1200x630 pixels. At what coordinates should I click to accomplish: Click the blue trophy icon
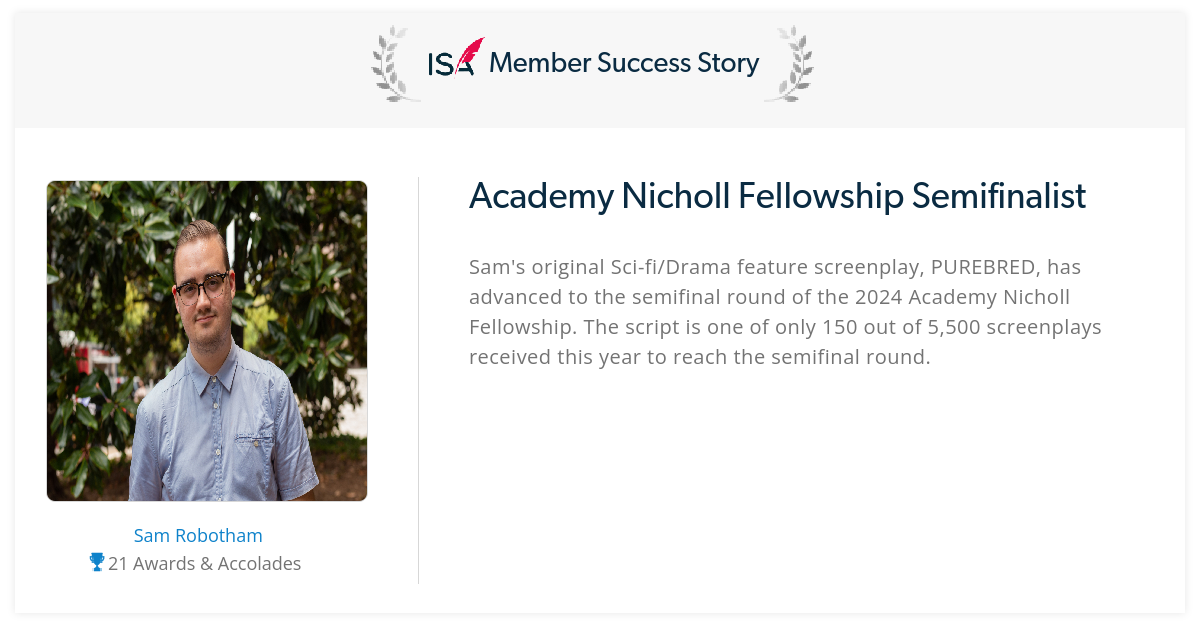(97, 562)
